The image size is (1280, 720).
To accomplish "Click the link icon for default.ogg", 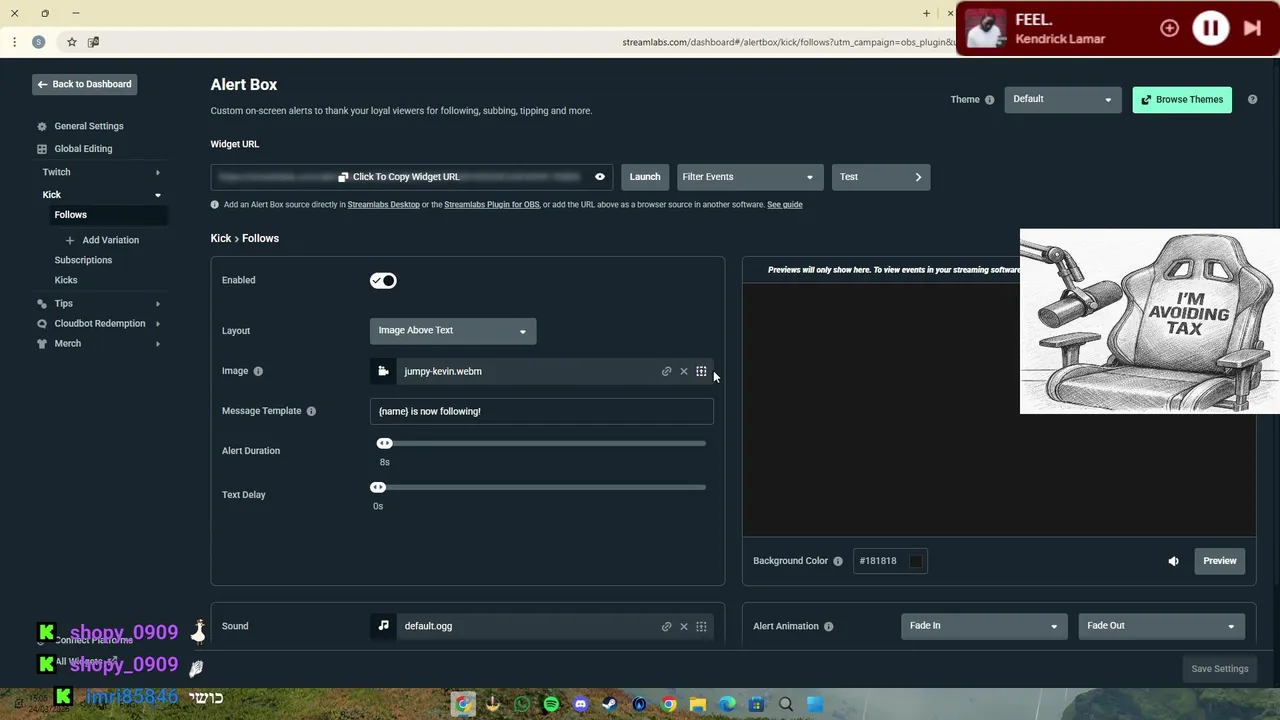I will [x=667, y=627].
